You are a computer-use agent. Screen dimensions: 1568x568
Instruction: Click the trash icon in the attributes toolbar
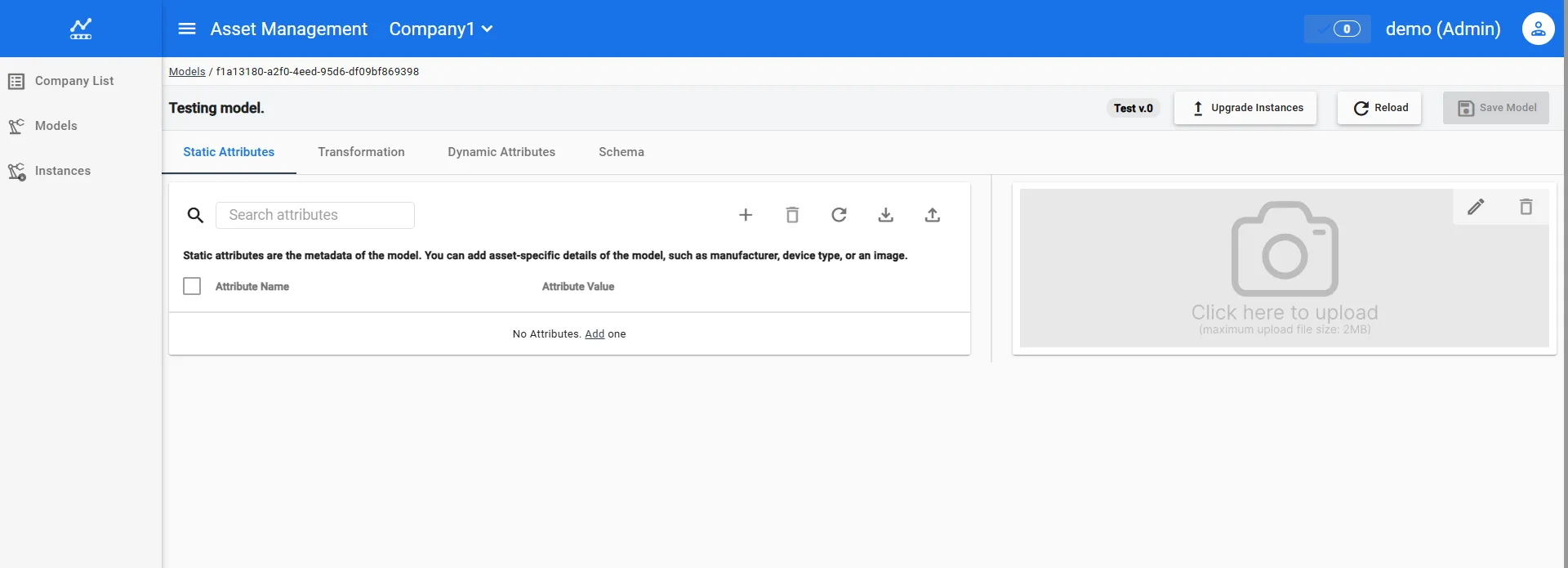coord(792,215)
